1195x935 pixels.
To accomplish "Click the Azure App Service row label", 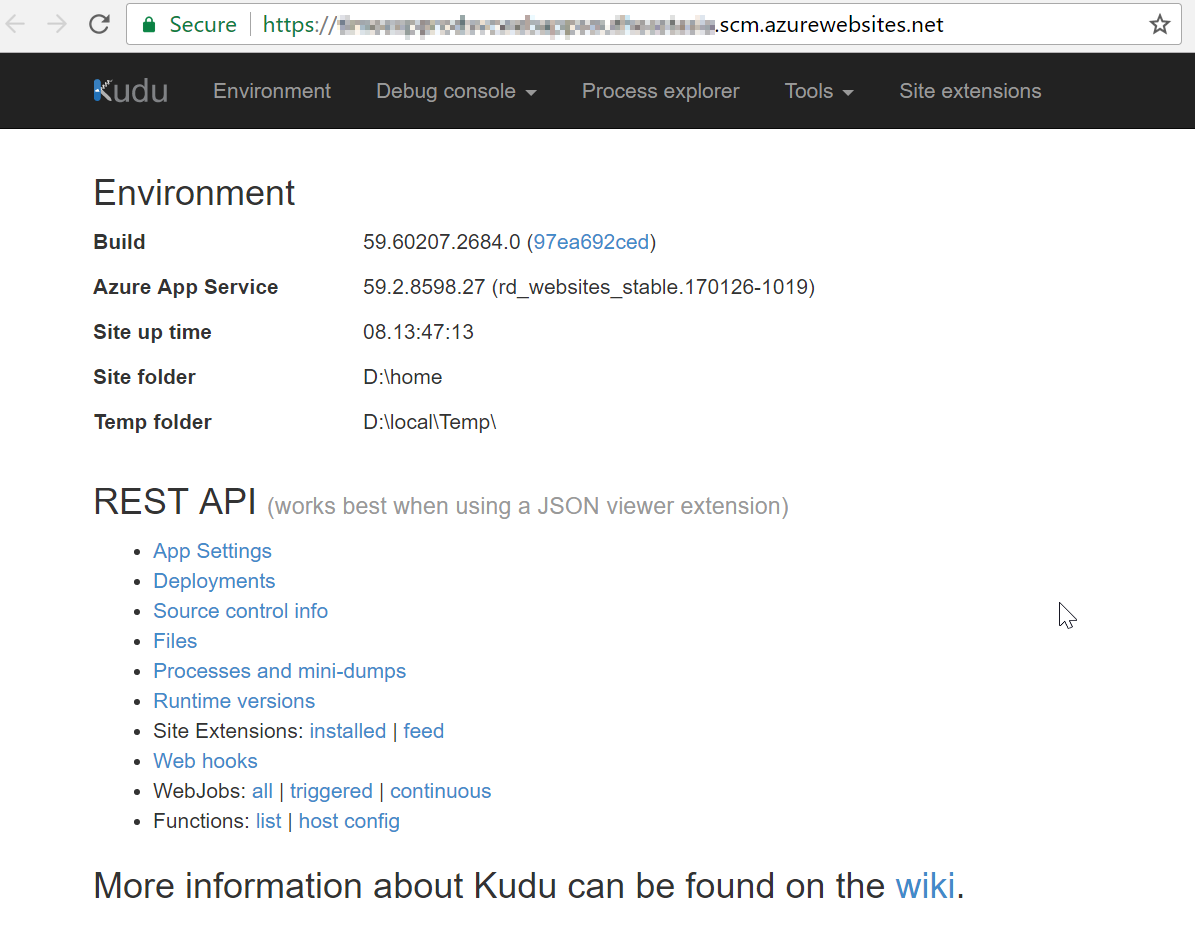I will [x=186, y=287].
